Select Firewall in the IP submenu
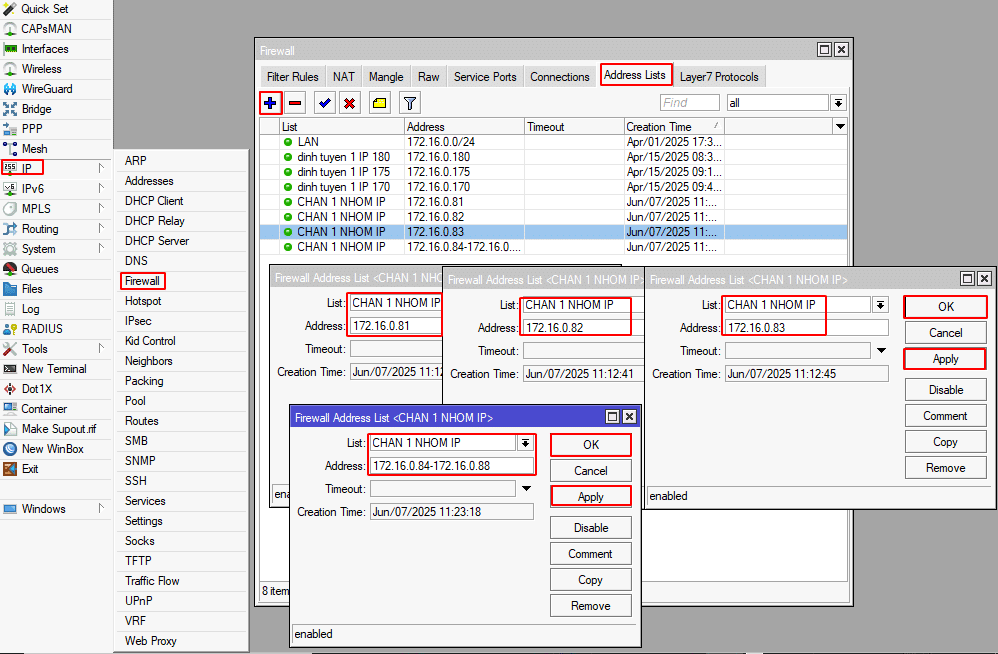This screenshot has width=998, height=654. coord(182,281)
